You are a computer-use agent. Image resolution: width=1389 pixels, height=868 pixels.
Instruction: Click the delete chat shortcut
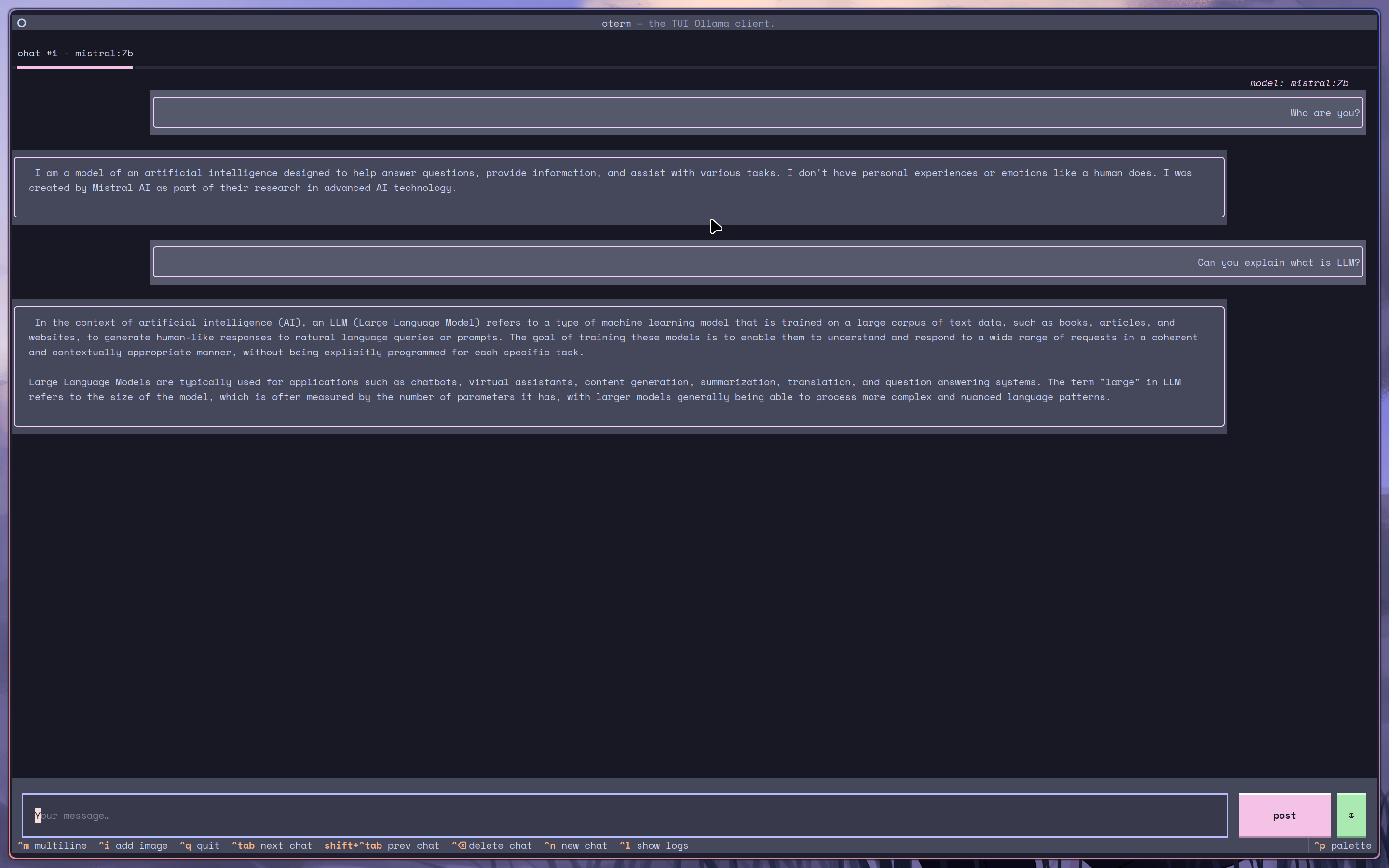pyautogui.click(x=492, y=846)
